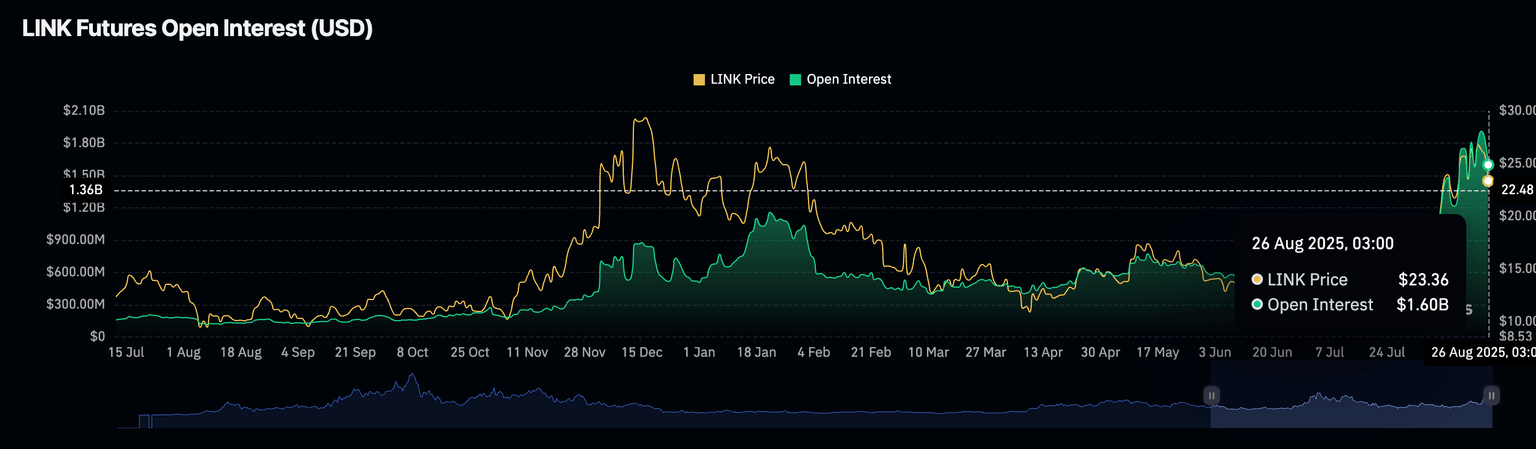1536x449 pixels.
Task: Click the $23.36 value in the tooltip
Action: click(1423, 280)
